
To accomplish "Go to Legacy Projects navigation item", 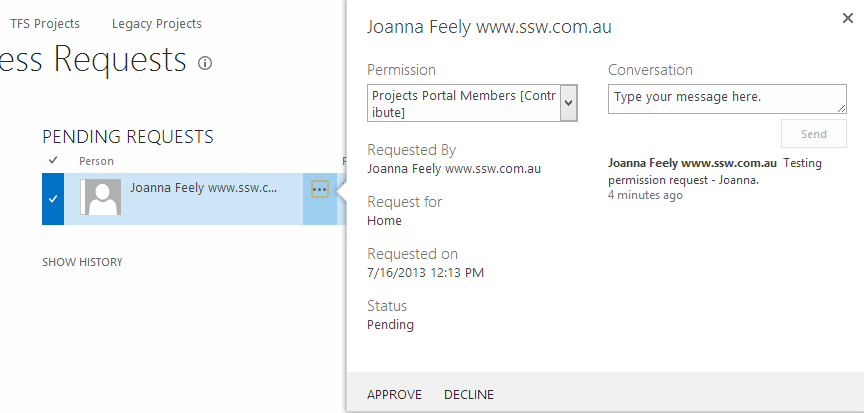I will coord(157,23).
